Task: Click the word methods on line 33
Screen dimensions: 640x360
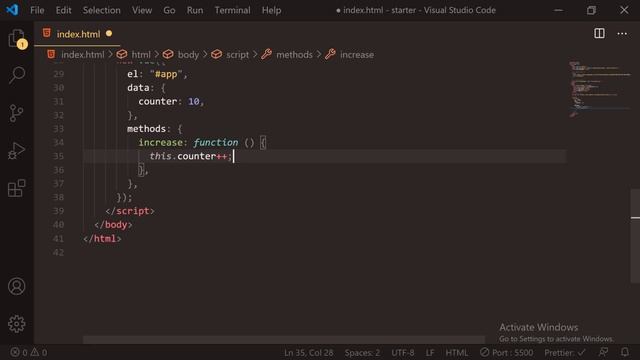Action: tap(147, 129)
